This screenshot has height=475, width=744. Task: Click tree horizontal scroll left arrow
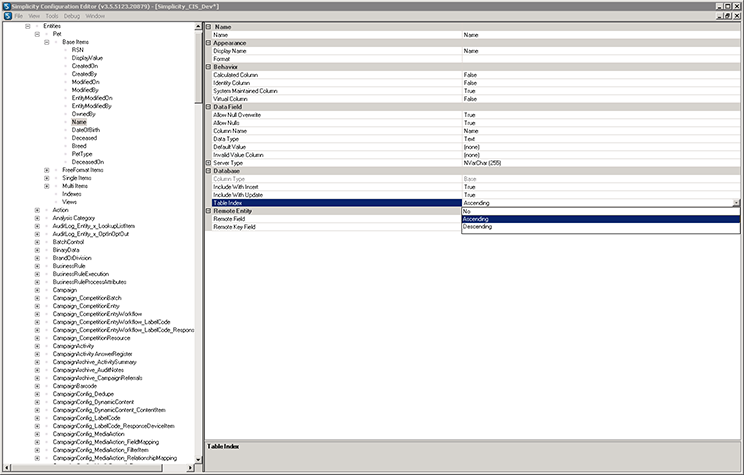tap(7, 468)
